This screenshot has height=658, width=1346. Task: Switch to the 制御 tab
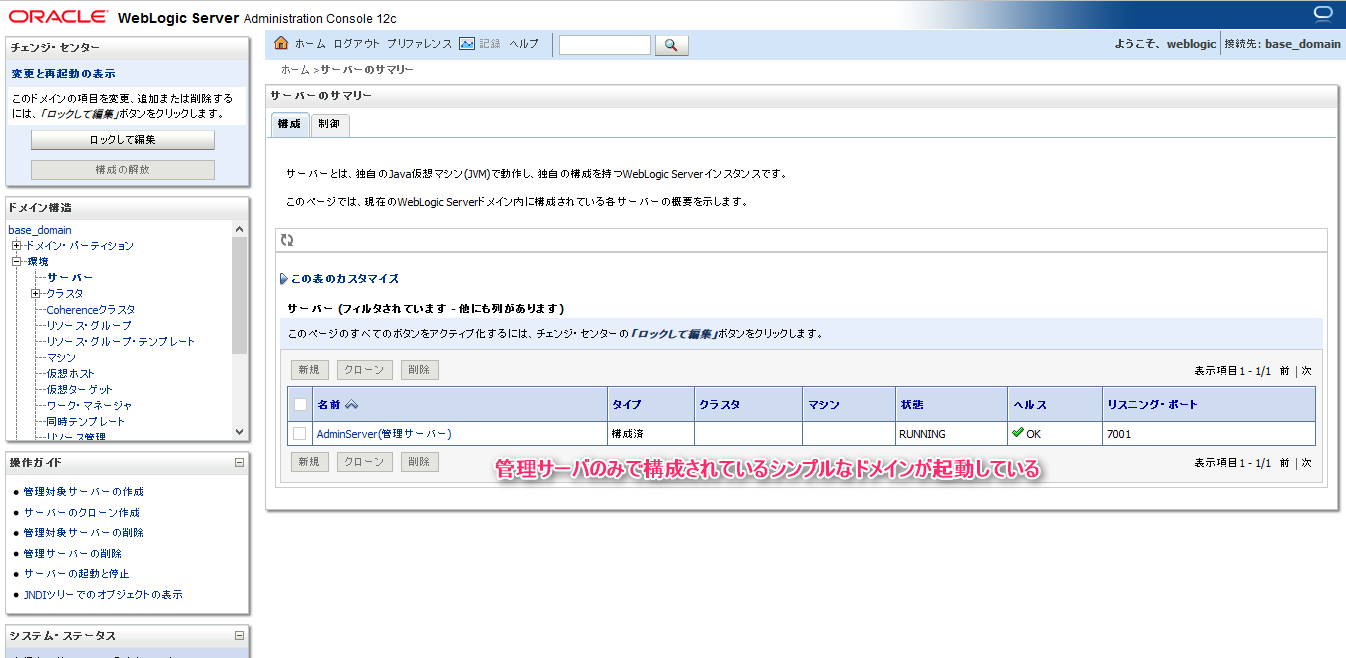[x=329, y=124]
